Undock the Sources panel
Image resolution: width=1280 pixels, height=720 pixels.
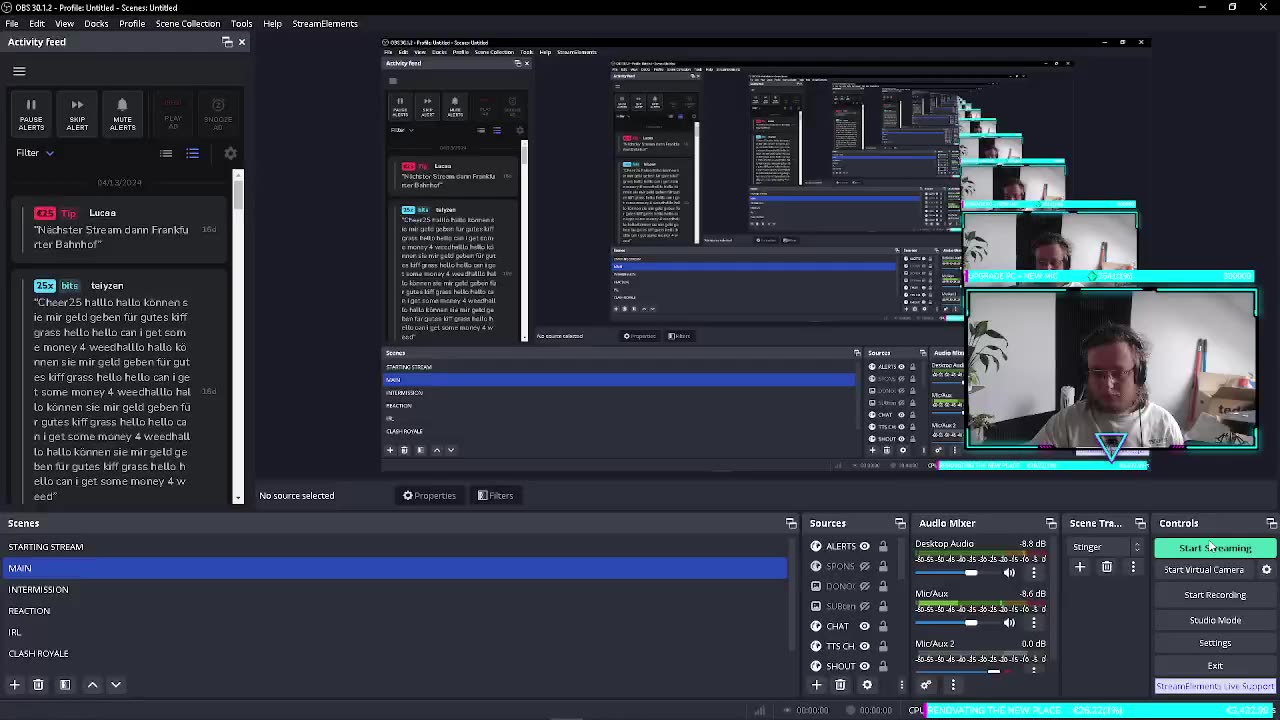click(900, 523)
